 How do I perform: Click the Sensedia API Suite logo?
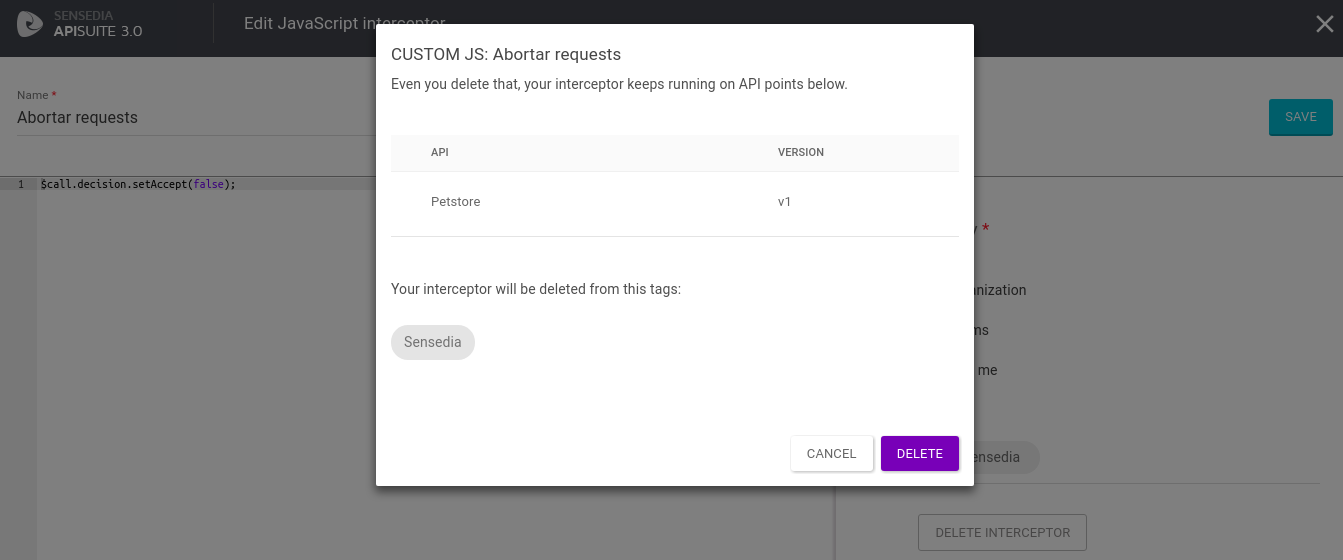tap(81, 24)
